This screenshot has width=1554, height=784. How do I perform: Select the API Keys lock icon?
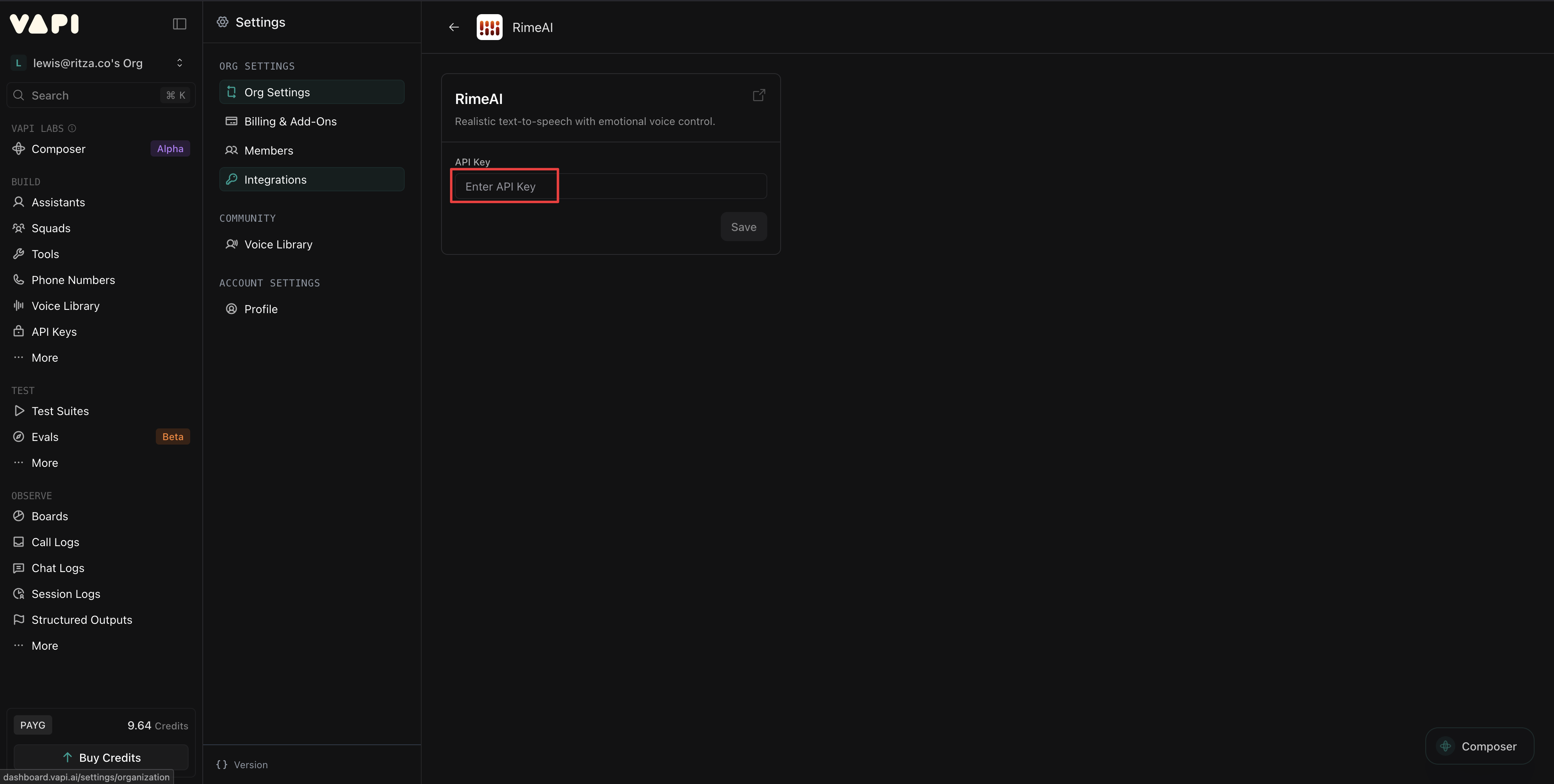tap(19, 331)
